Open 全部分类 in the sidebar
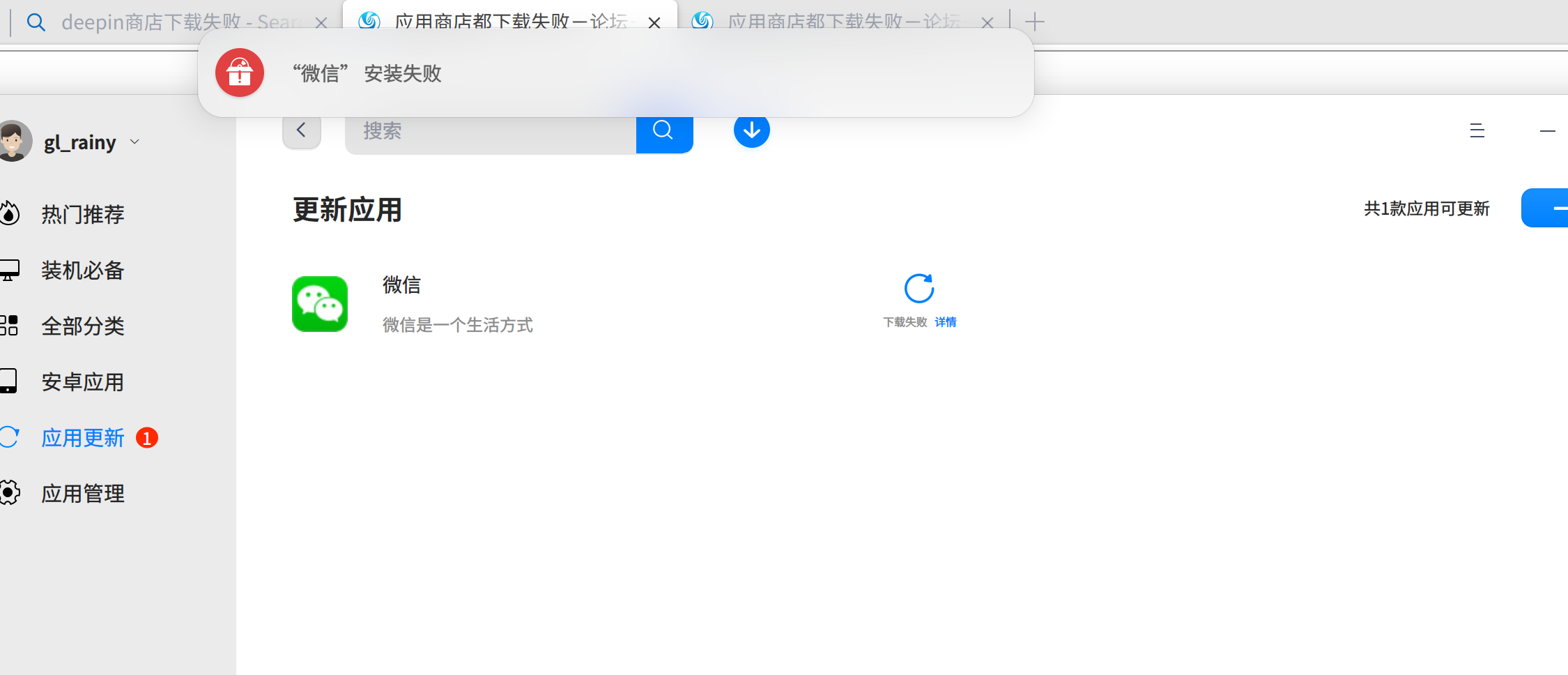 pyautogui.click(x=83, y=326)
